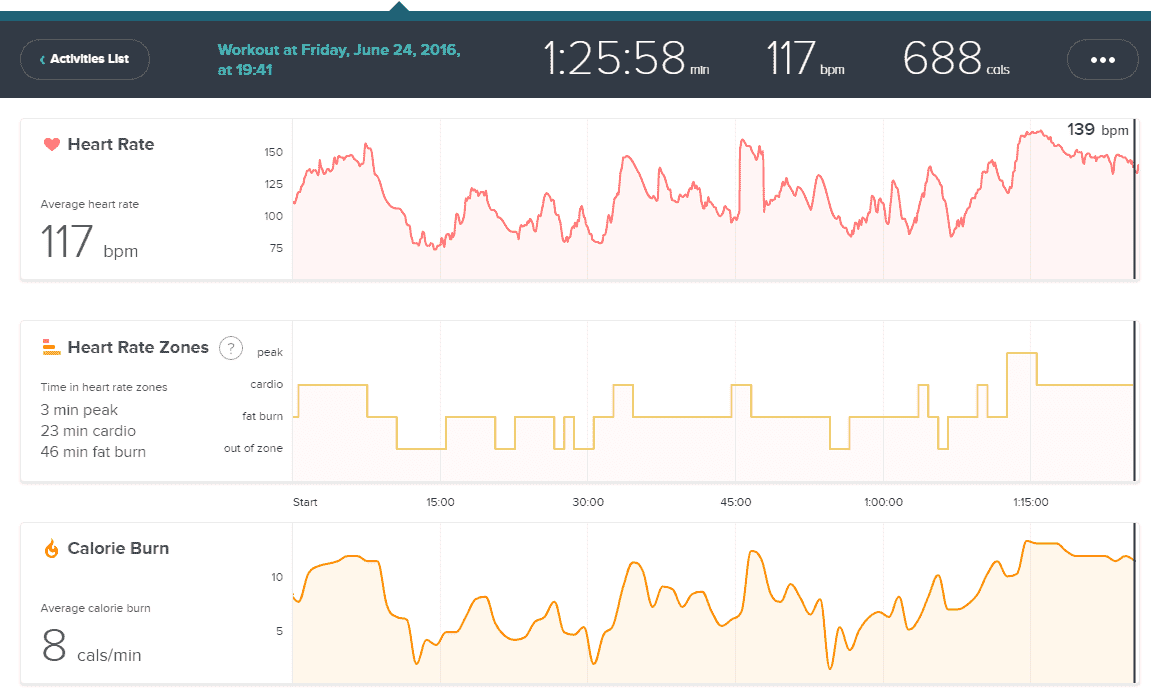Click the '46 min fat burn' summary text

click(93, 452)
